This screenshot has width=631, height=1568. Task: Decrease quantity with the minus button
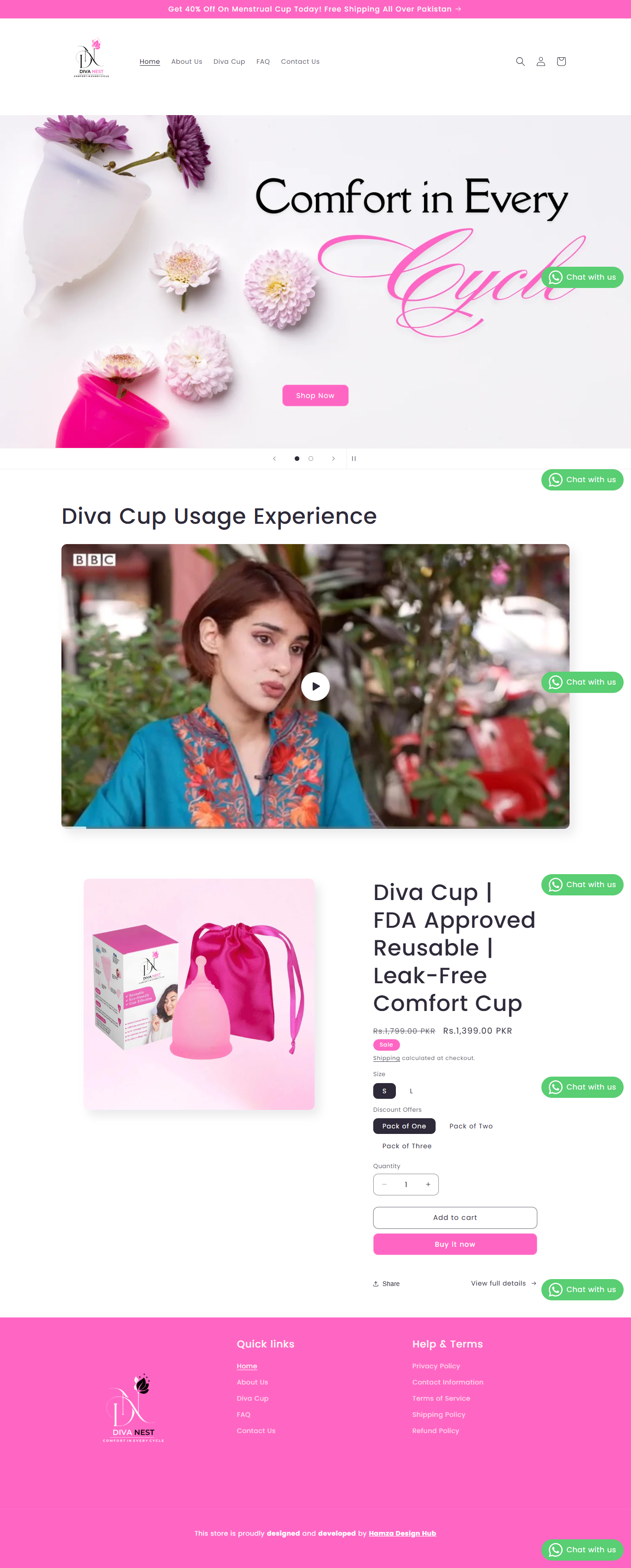pyautogui.click(x=384, y=1184)
